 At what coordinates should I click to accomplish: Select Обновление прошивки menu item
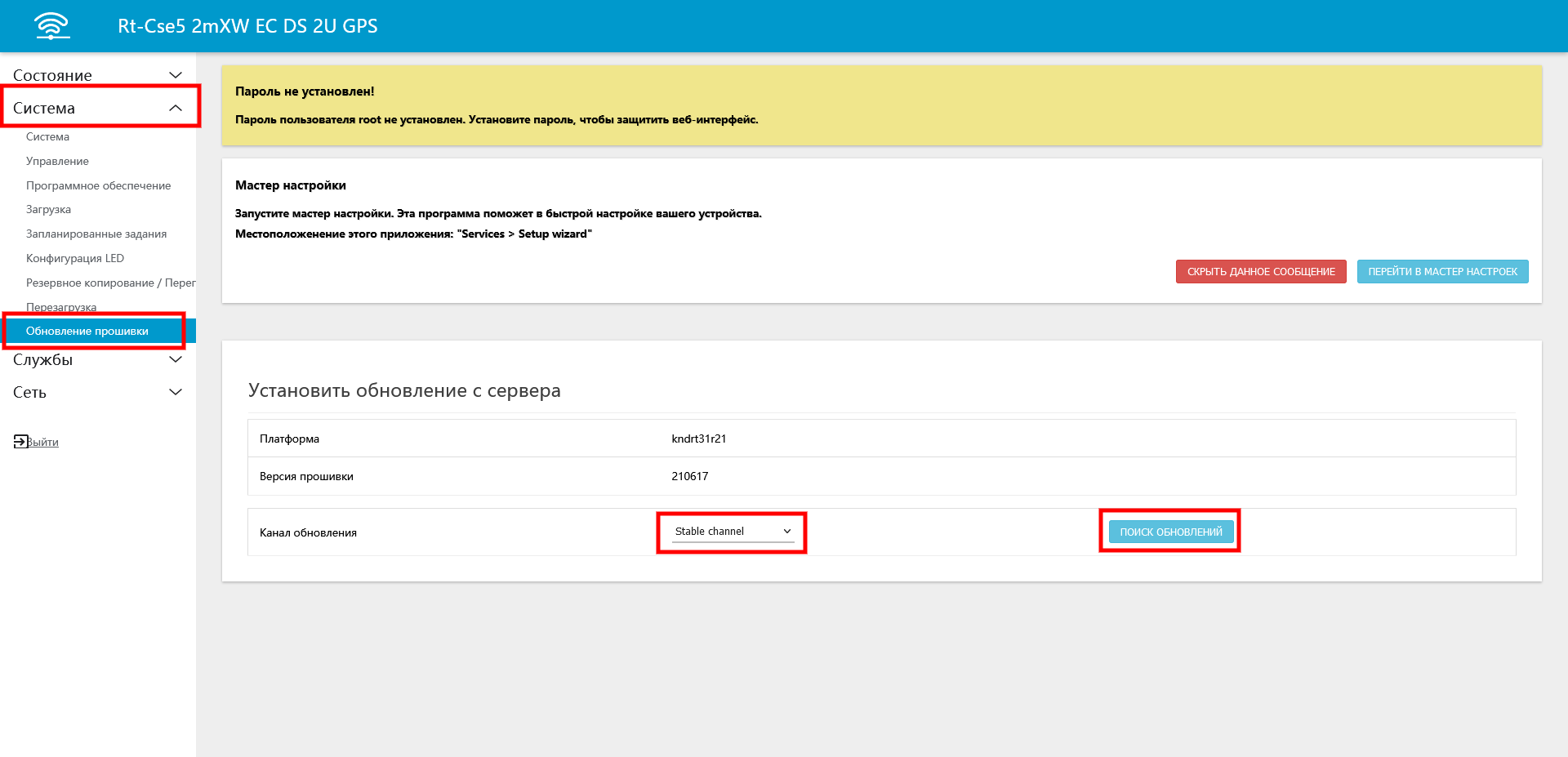[x=98, y=331]
